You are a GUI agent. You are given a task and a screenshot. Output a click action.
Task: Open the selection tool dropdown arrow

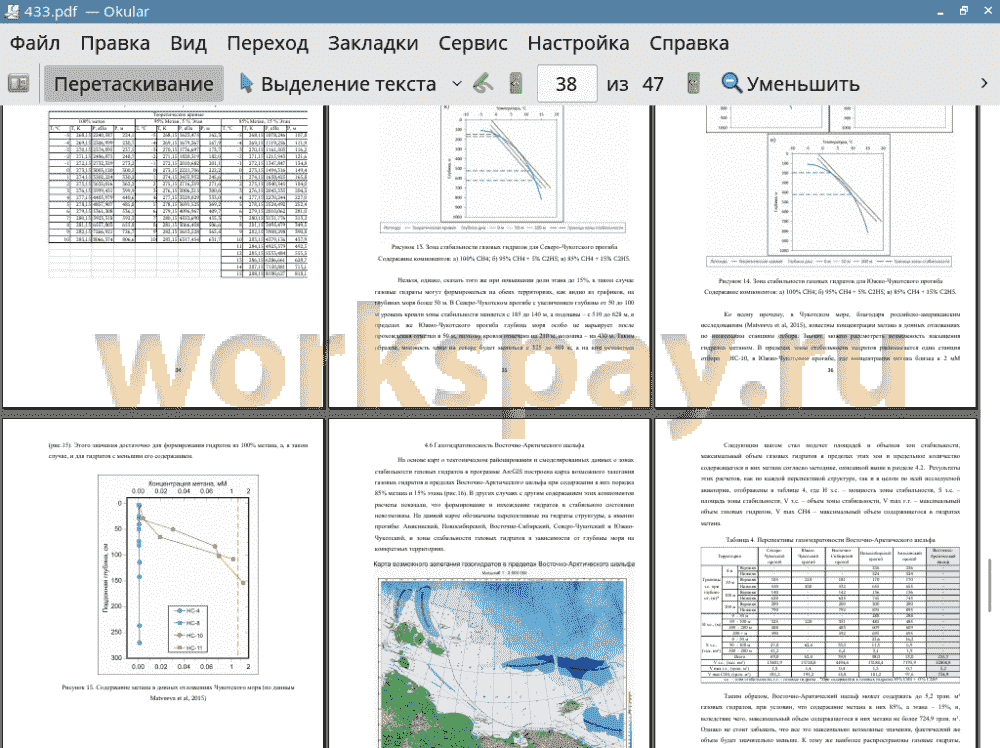point(457,84)
